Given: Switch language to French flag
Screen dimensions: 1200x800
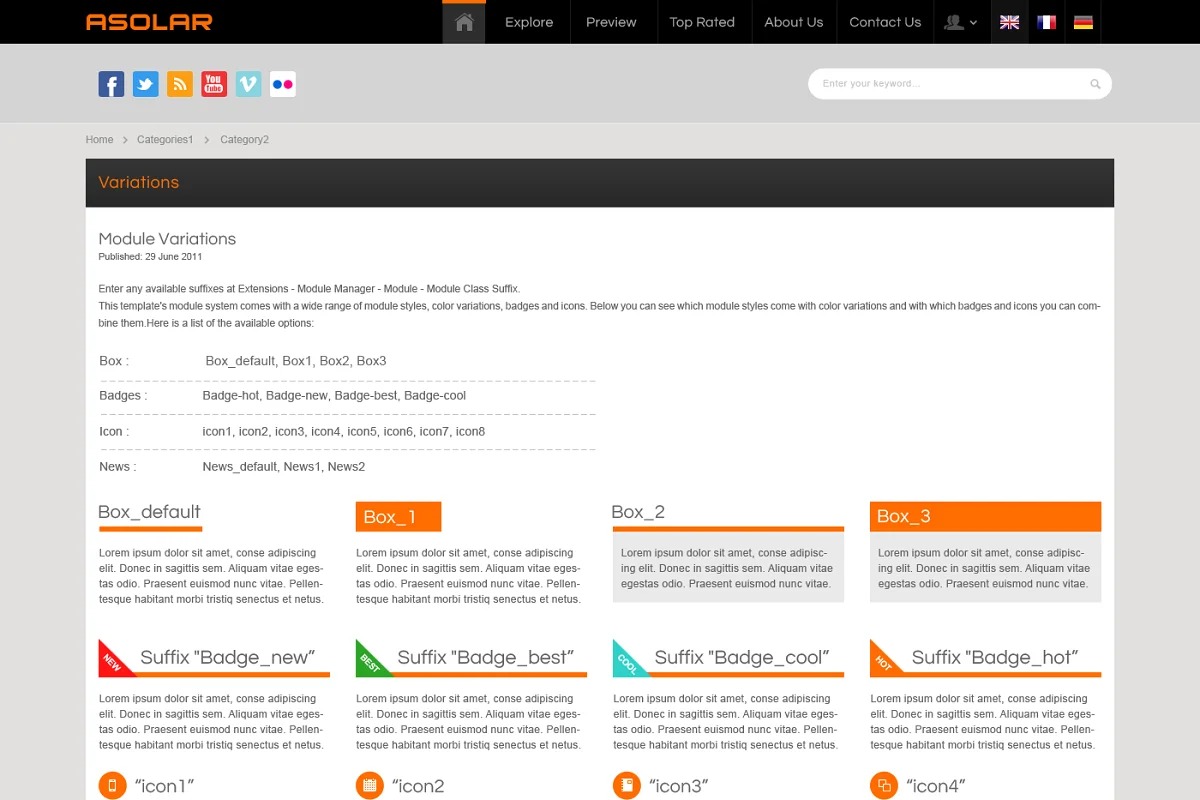Looking at the screenshot, I should point(1046,22).
